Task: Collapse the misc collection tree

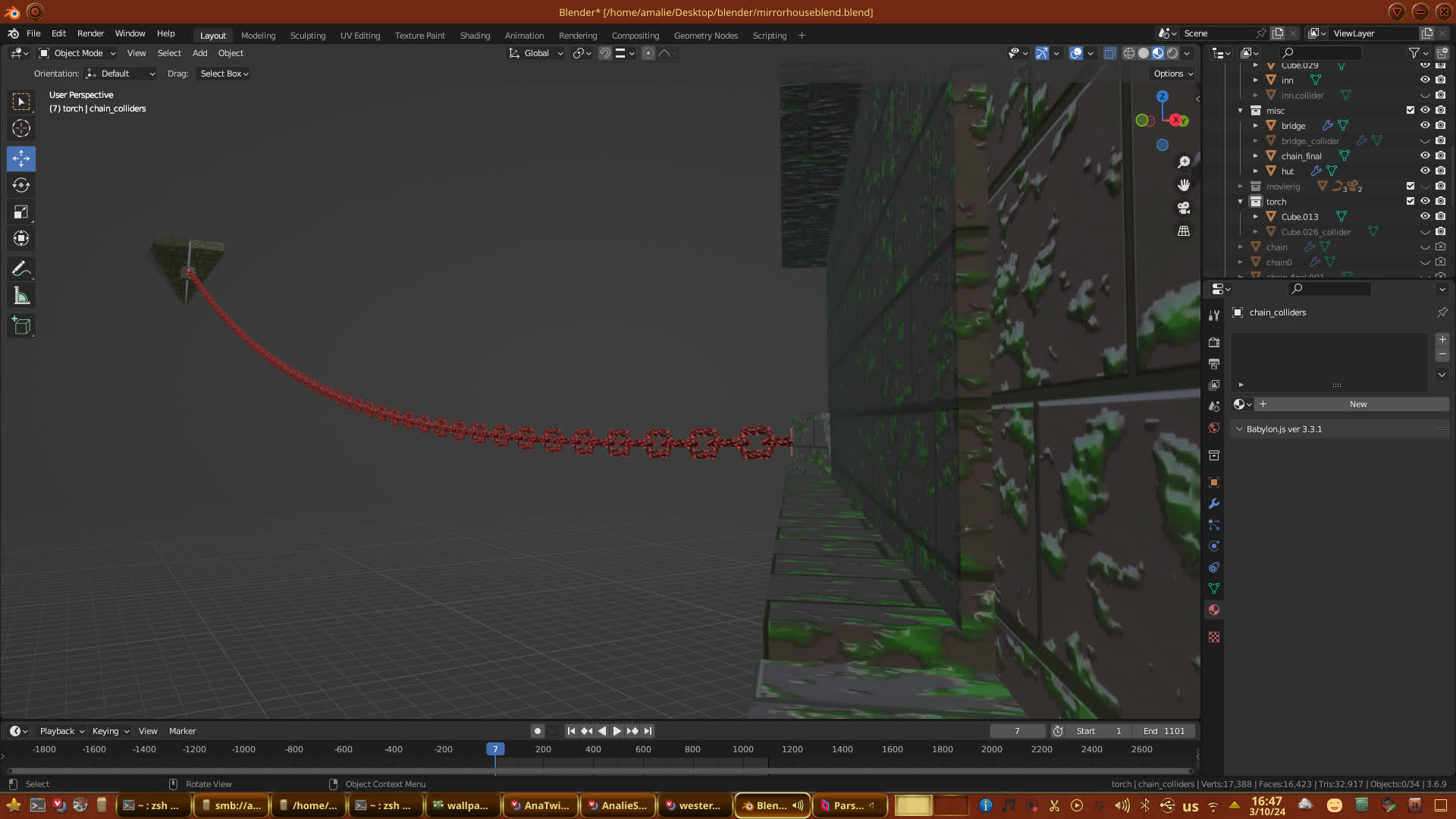Action: 1241,111
